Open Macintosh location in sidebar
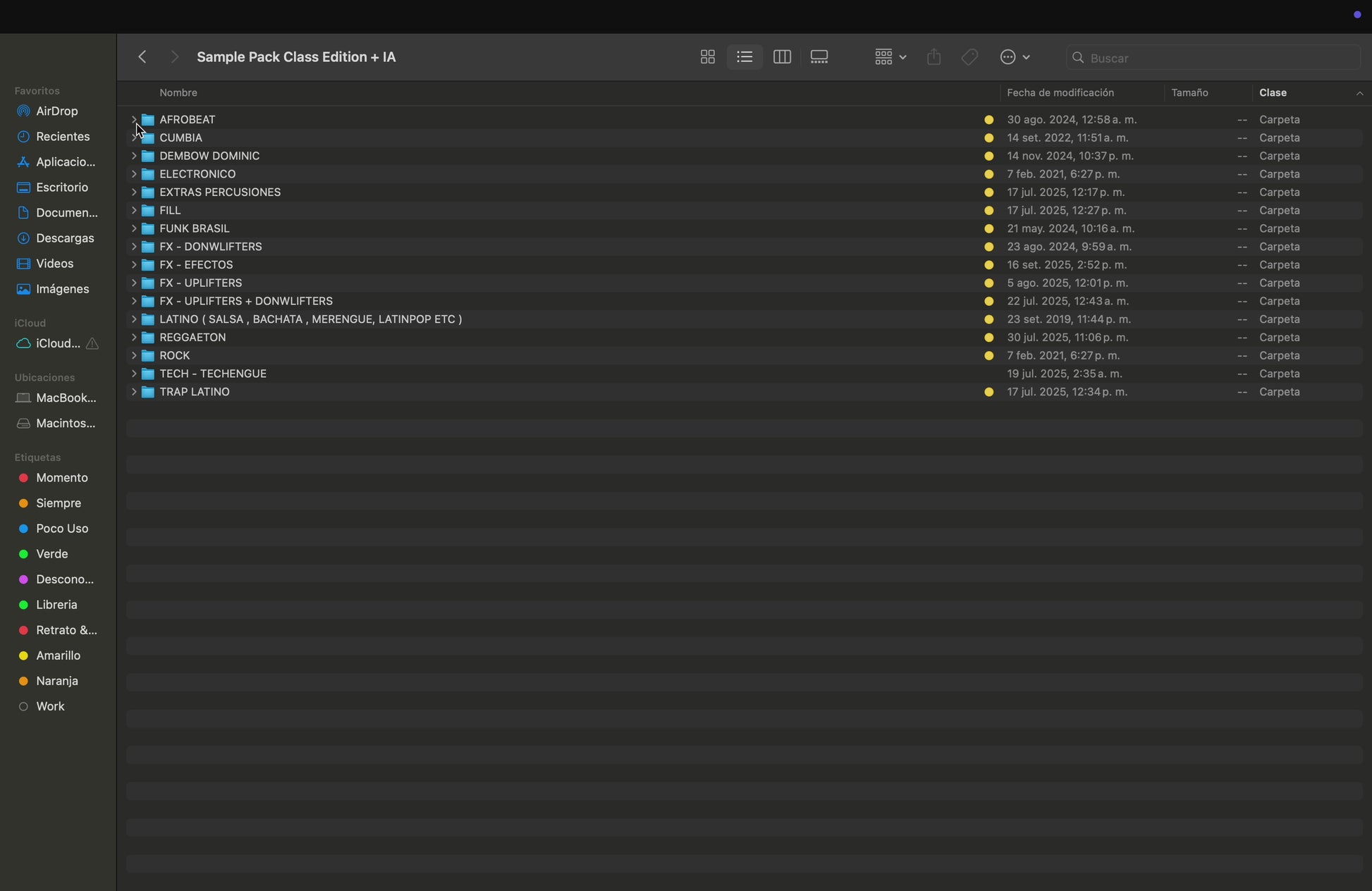 [65, 423]
